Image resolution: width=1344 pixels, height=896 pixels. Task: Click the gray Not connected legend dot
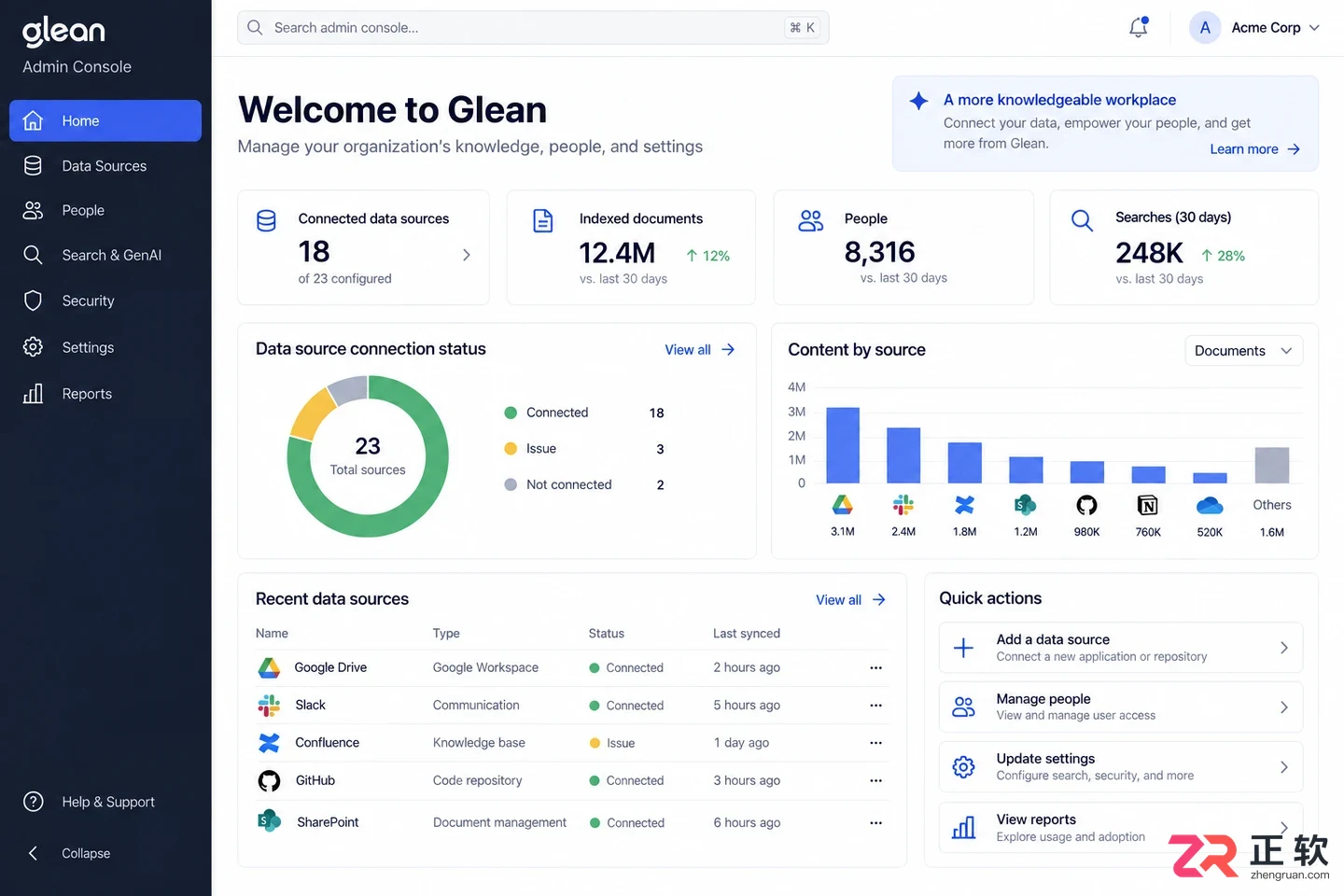(x=511, y=484)
